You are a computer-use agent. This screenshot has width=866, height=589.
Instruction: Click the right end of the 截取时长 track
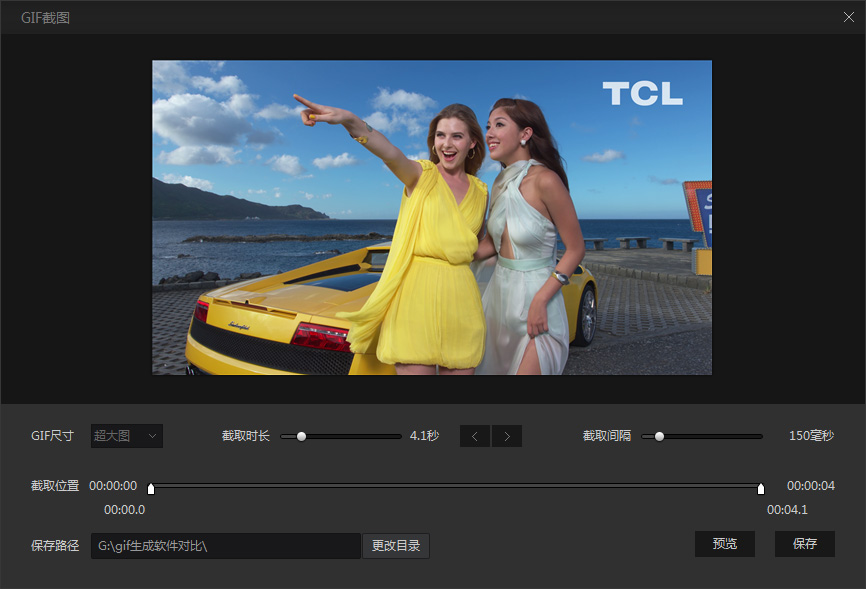click(398, 436)
